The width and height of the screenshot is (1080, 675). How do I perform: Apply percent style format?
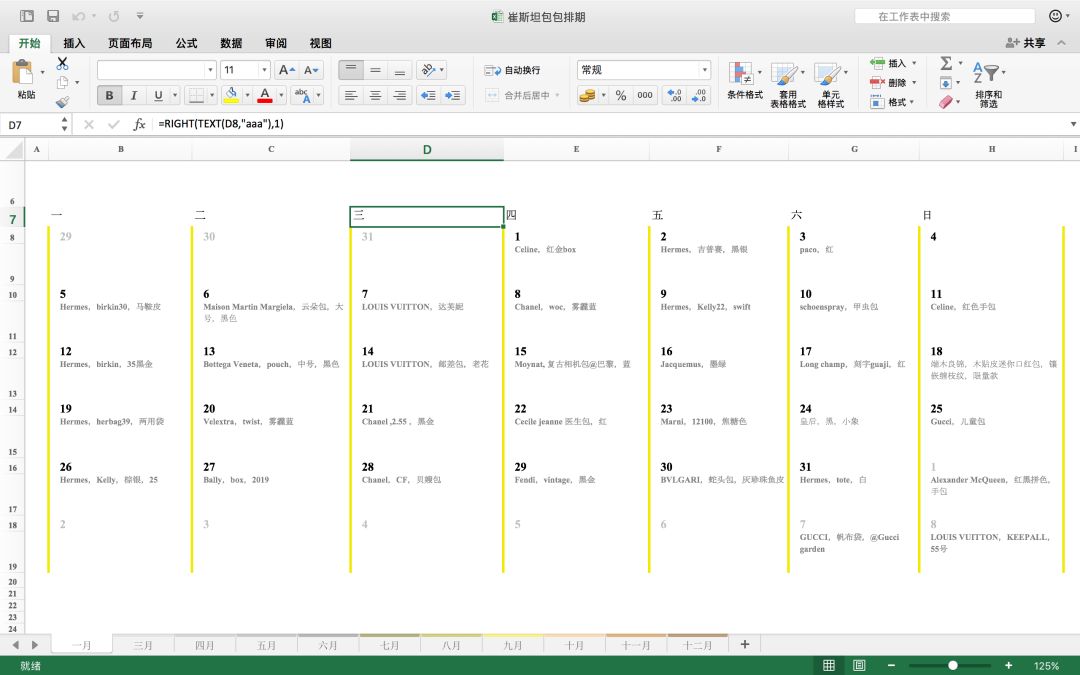click(x=621, y=95)
